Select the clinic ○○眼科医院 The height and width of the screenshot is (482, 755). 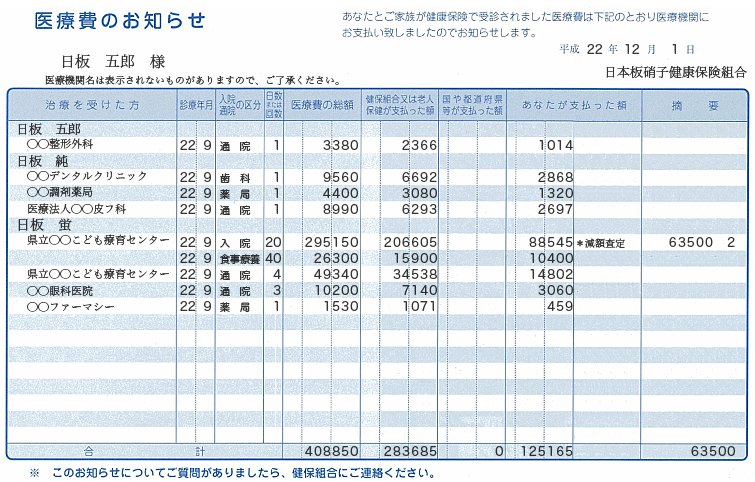pyautogui.click(x=60, y=291)
